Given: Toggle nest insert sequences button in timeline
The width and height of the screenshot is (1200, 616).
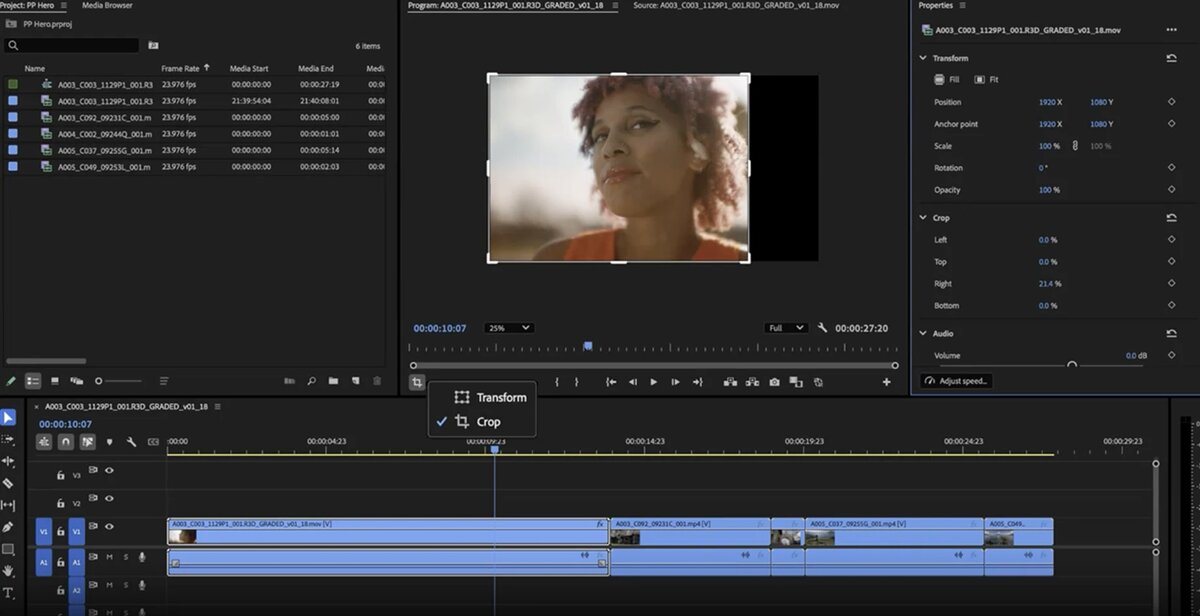Looking at the screenshot, I should 44,442.
